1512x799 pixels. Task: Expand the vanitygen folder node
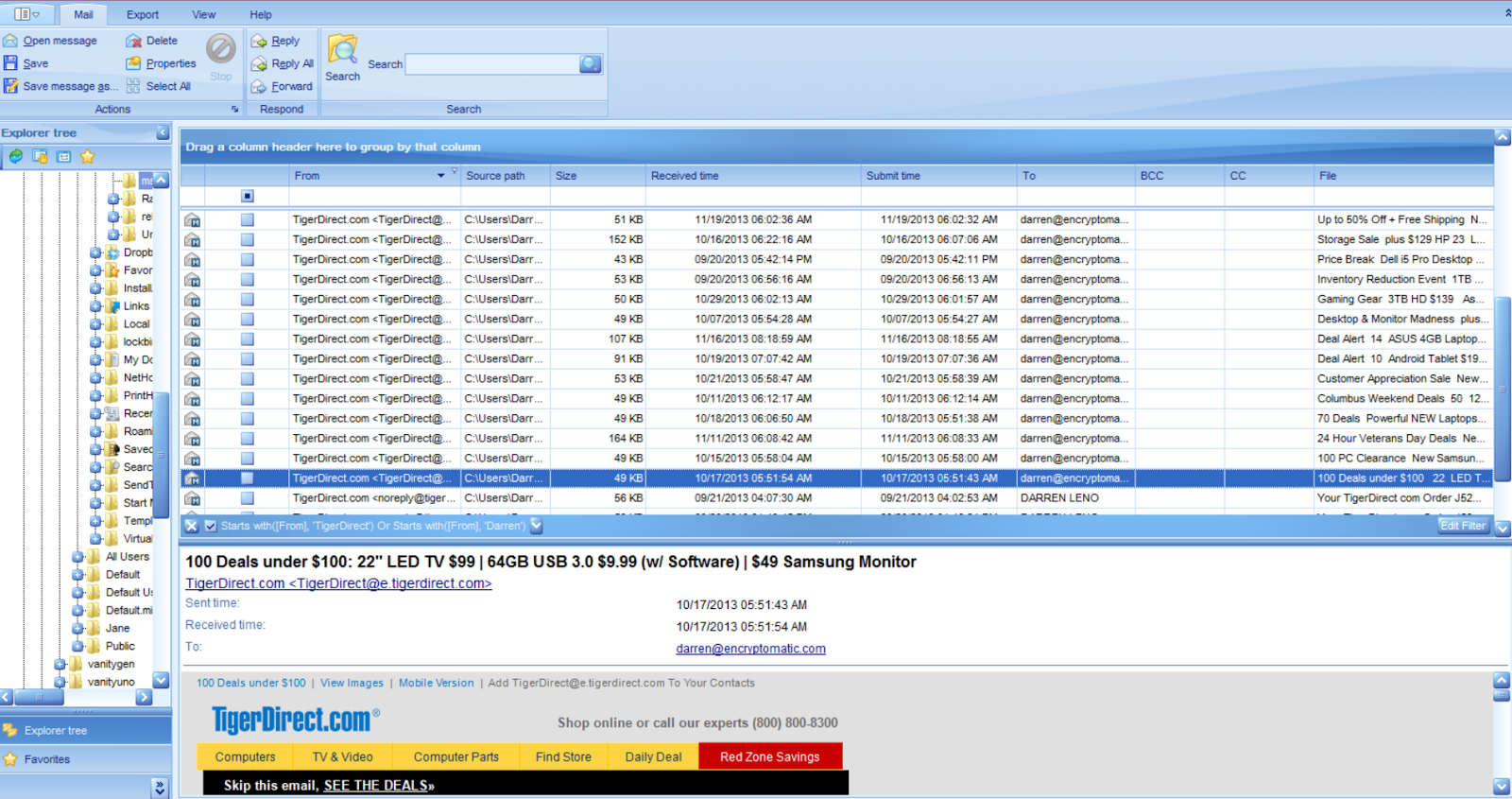(x=60, y=665)
